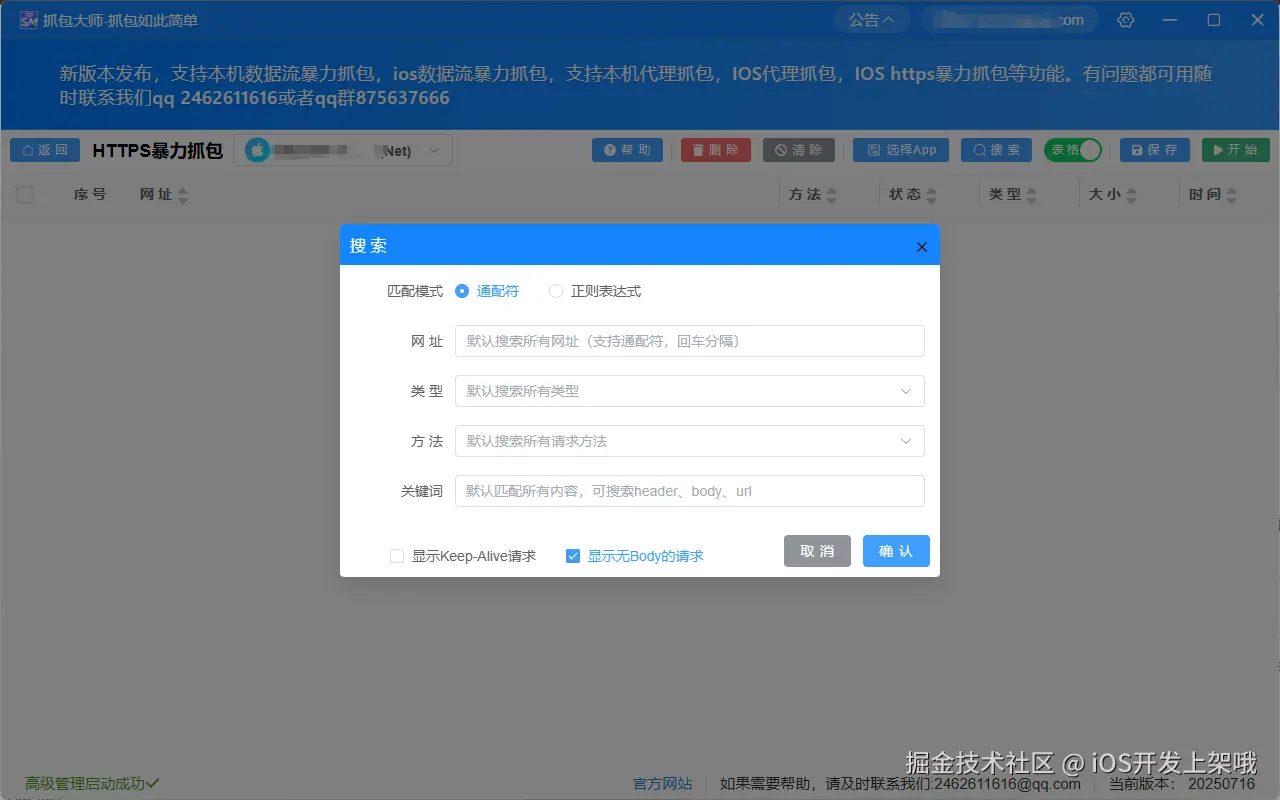Click the 取消 (Cancel) button

pos(816,551)
